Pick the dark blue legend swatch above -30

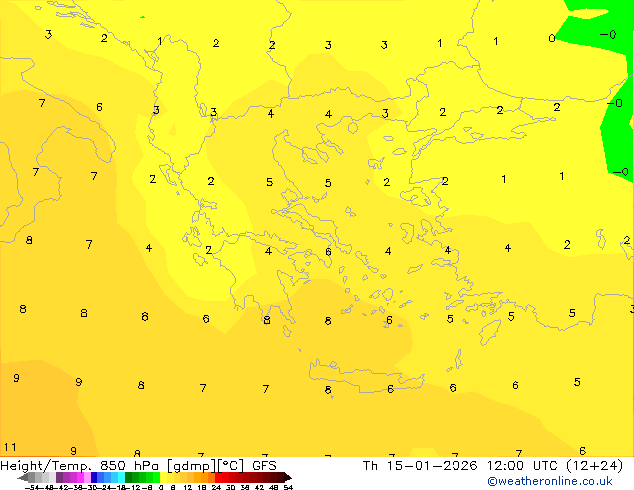(94, 477)
